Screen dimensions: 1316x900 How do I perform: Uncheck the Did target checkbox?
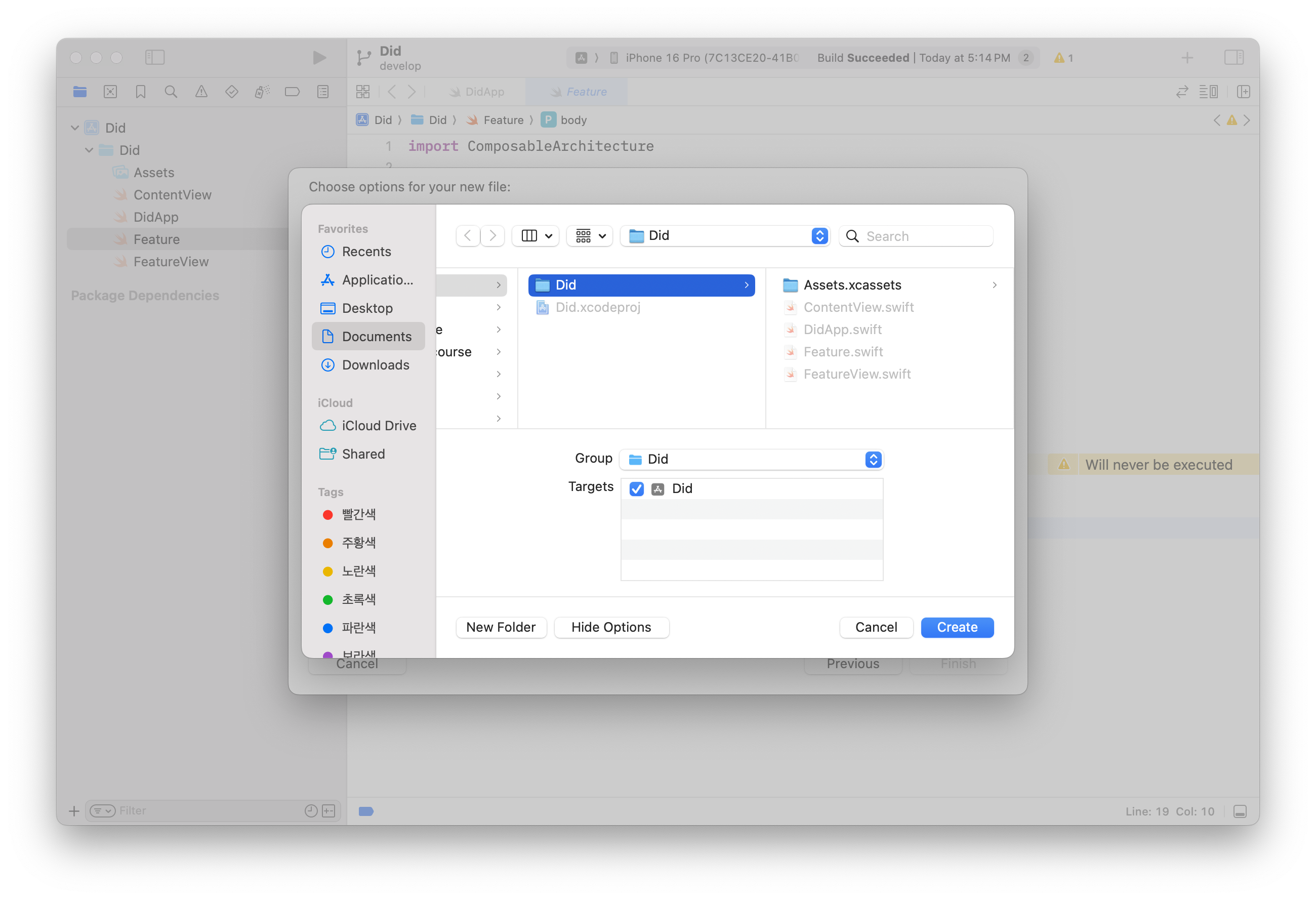coord(636,489)
